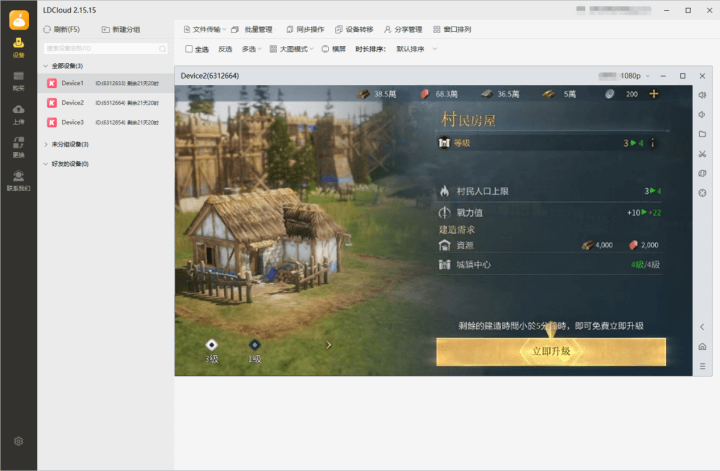Image resolution: width=720 pixels, height=471 pixels.
Task: Click the 資源 requirement row
Action: (x=549, y=245)
